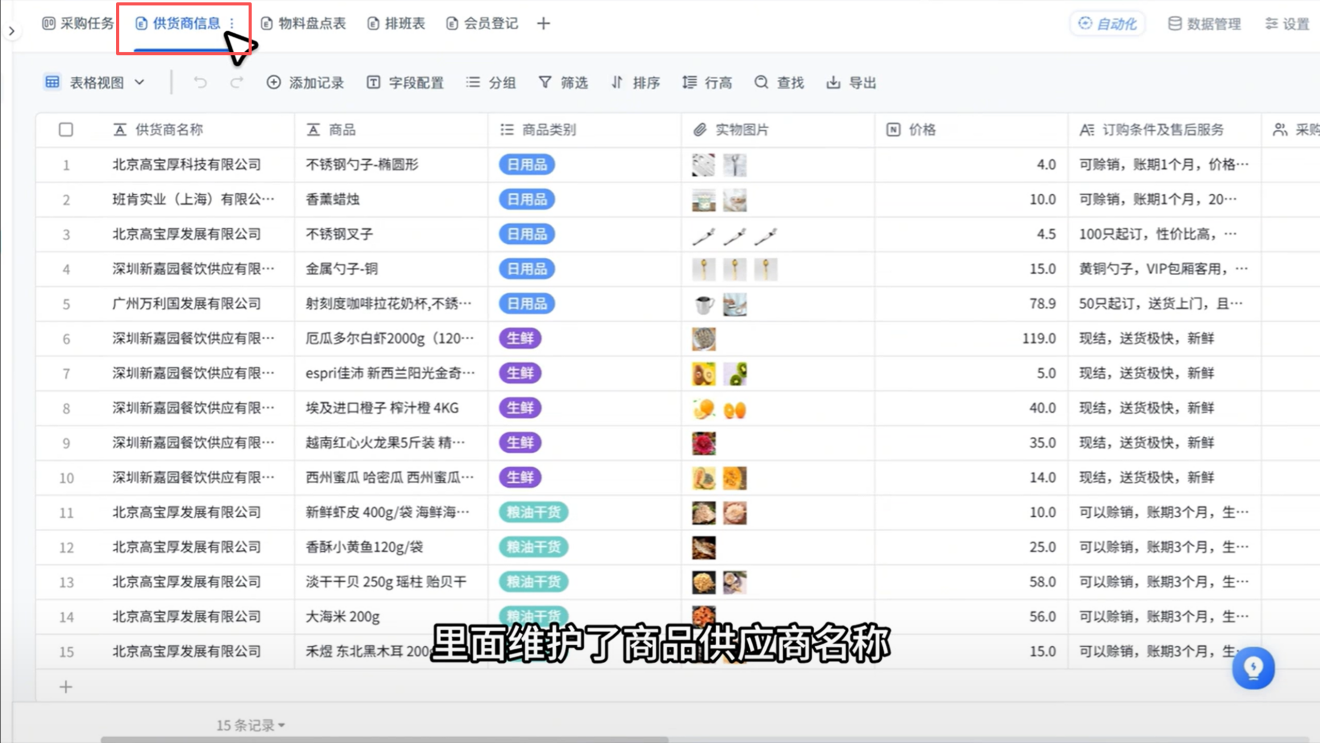The width and height of the screenshot is (1320, 743).
Task: Select the 会员登记 tab
Action: coord(482,23)
